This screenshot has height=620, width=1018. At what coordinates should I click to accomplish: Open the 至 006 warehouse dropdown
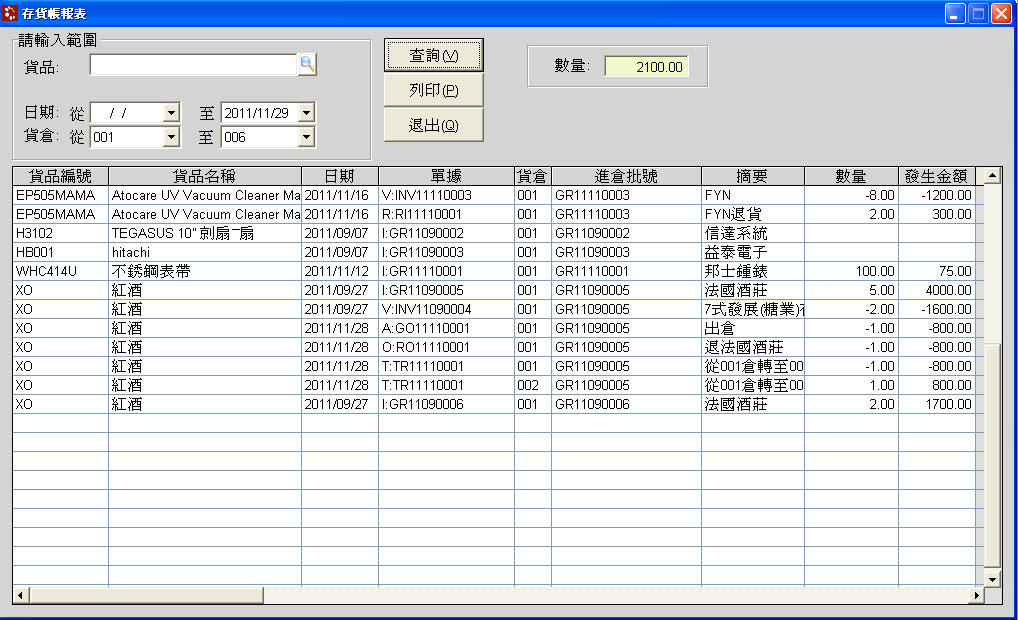pos(306,137)
